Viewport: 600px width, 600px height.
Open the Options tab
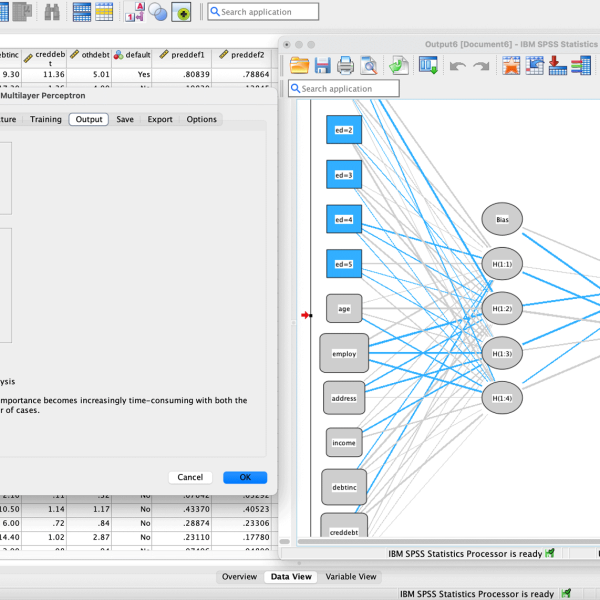coord(201,119)
